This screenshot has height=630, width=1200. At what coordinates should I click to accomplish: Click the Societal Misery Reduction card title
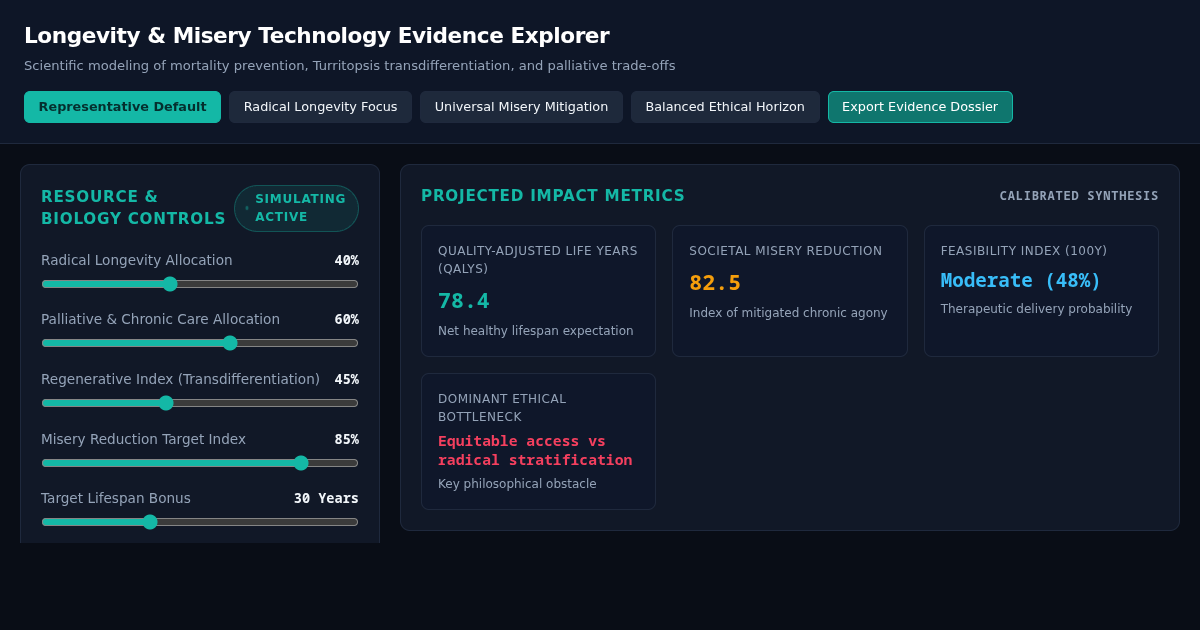[786, 251]
